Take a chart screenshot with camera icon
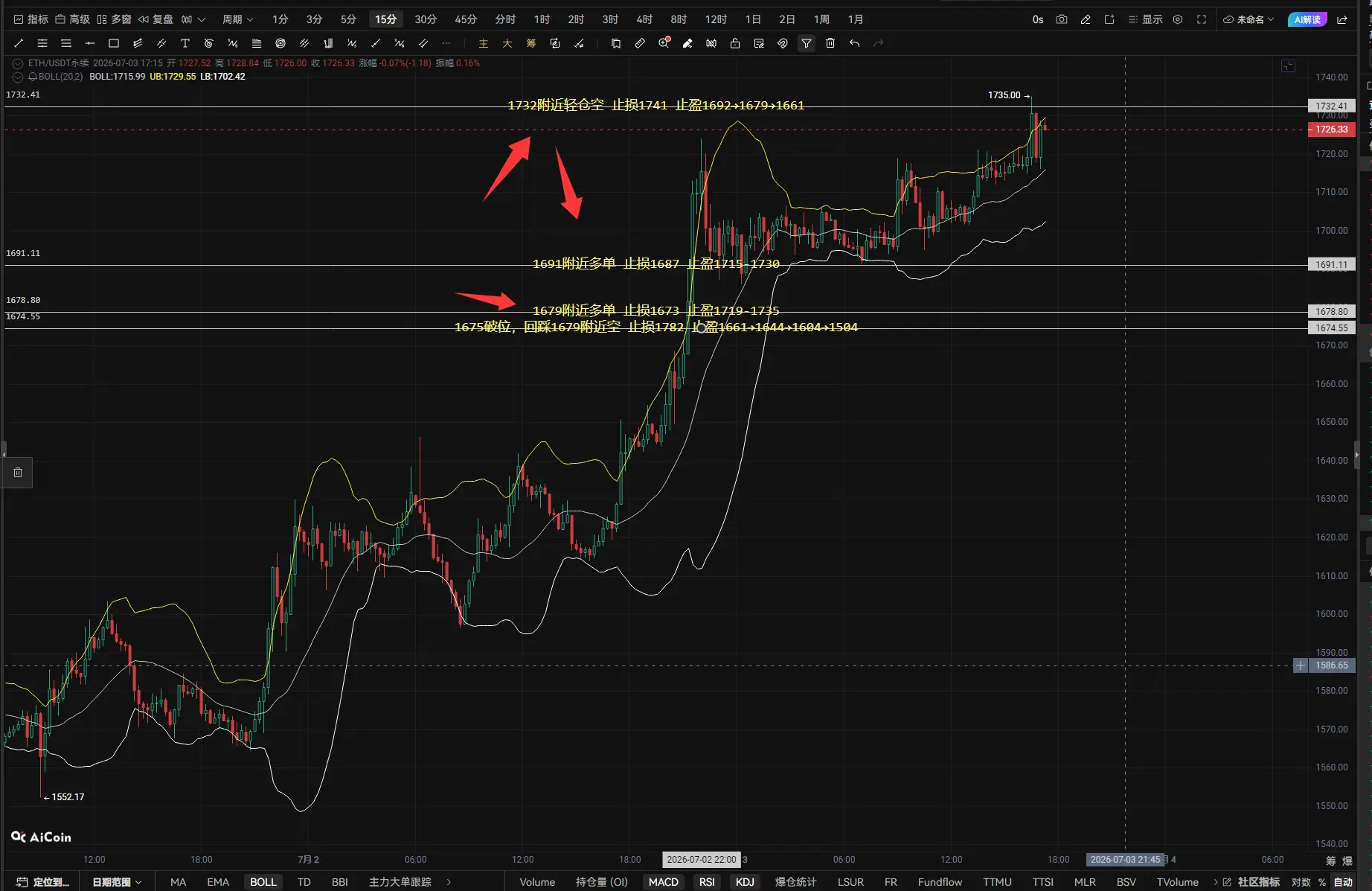This screenshot has width=1372, height=891. click(x=1062, y=19)
